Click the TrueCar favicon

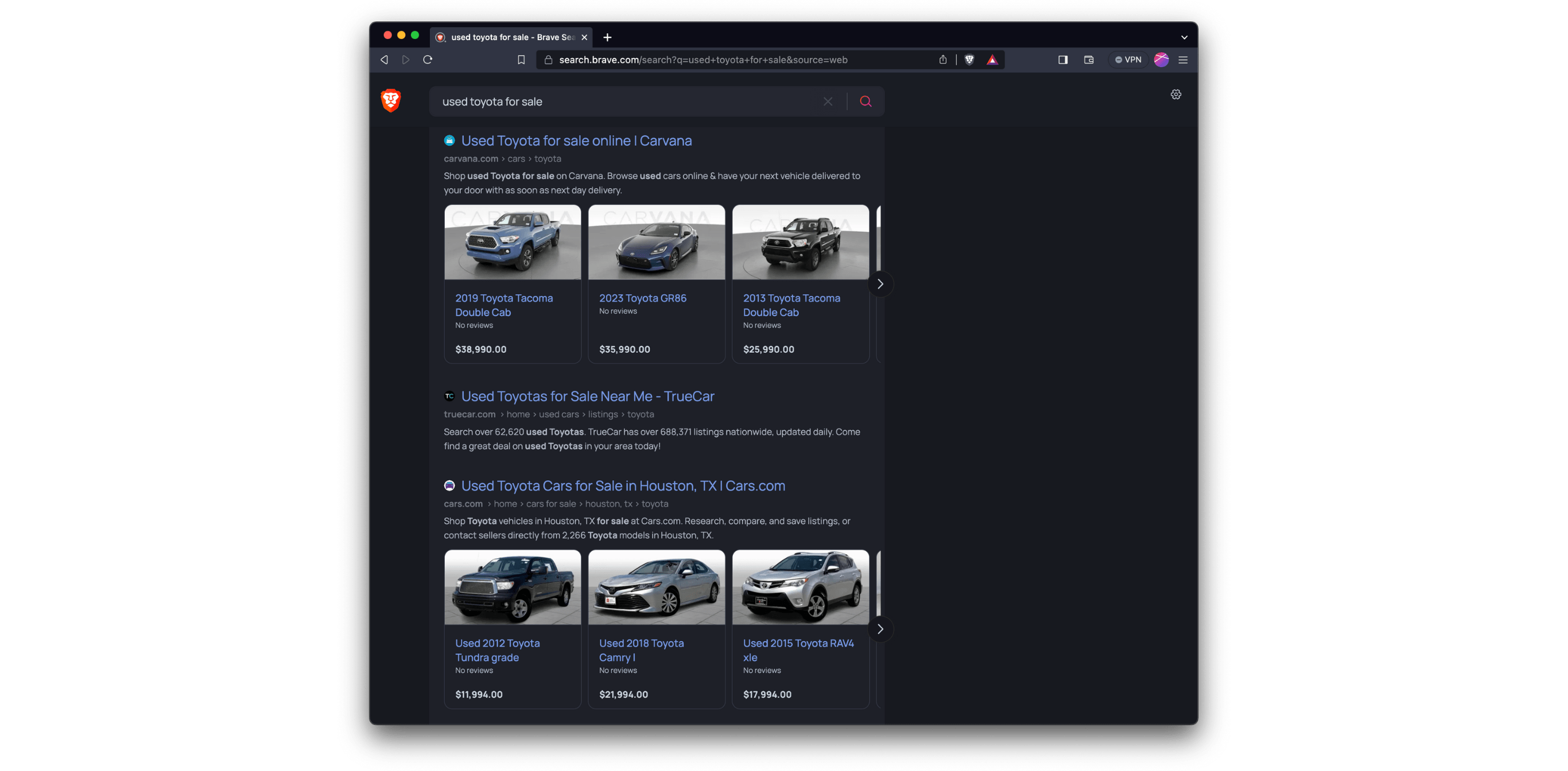point(449,396)
